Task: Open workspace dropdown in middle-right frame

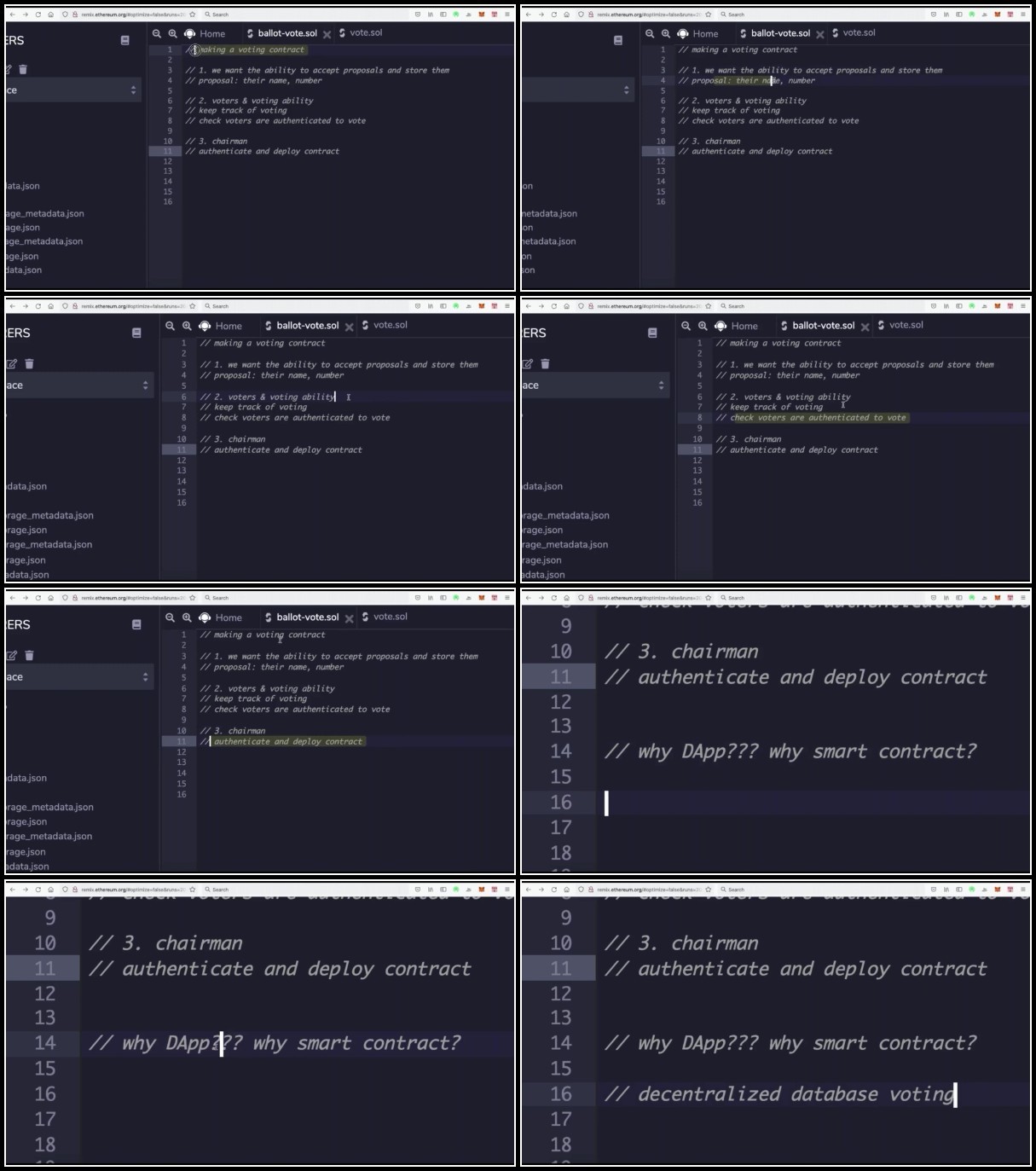Action: [x=594, y=386]
